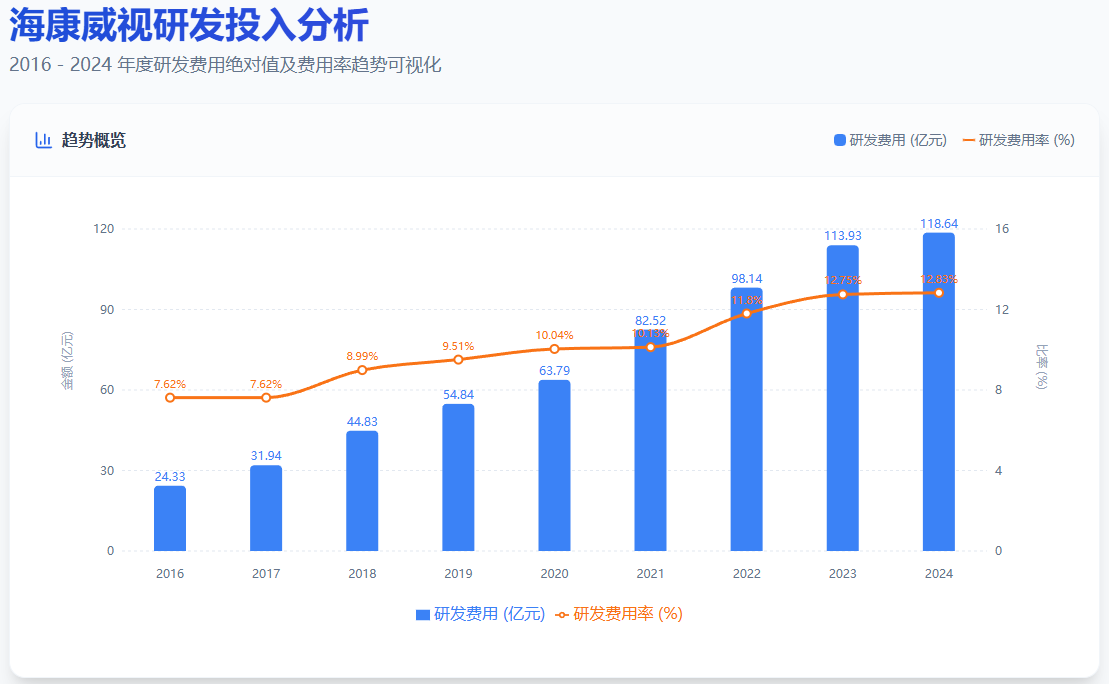1109x684 pixels.
Task: Click 研发费用率 (%) text in top-right legend
Action: (1026, 140)
